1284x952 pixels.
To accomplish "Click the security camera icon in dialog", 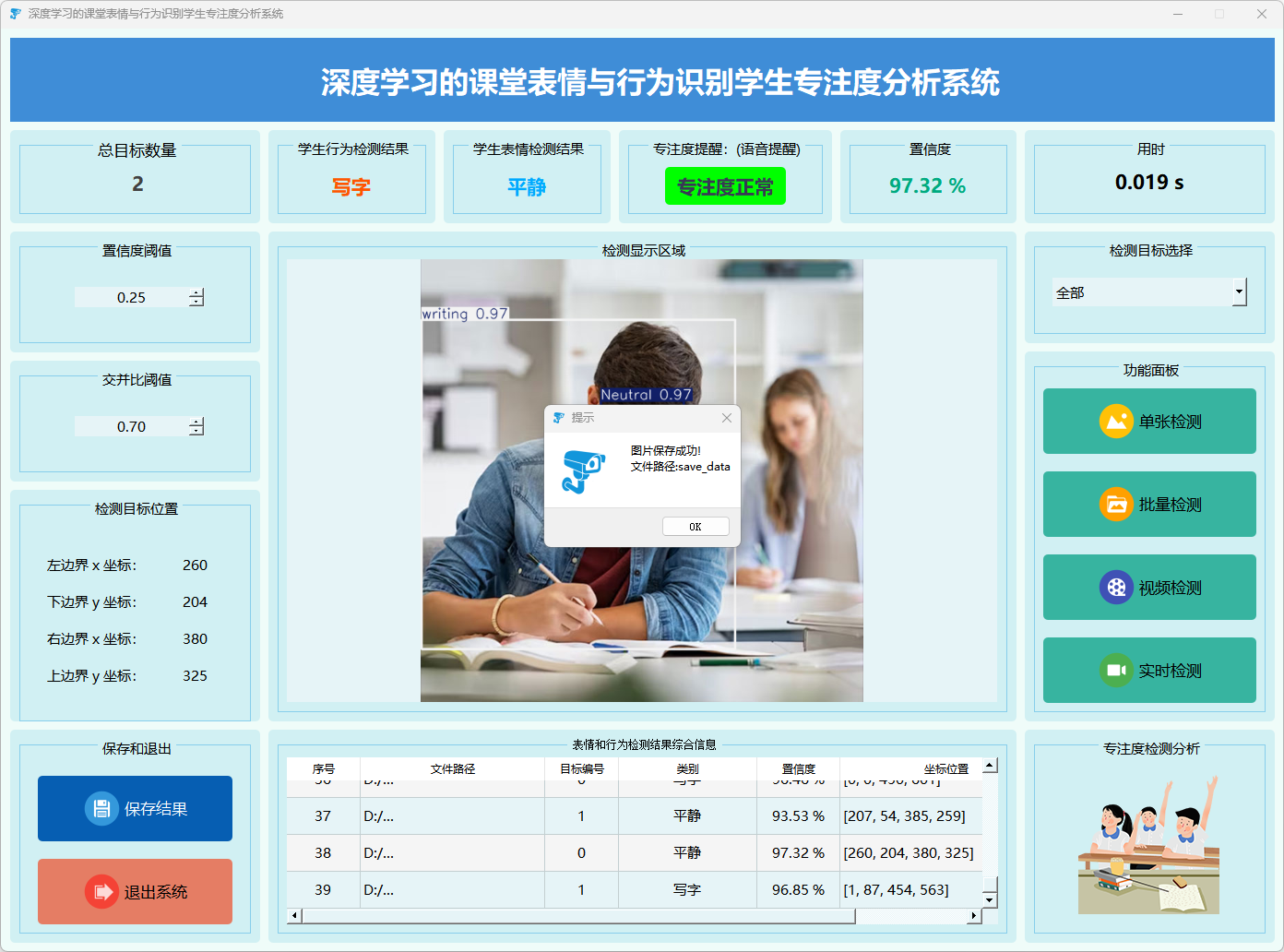I will click(583, 470).
